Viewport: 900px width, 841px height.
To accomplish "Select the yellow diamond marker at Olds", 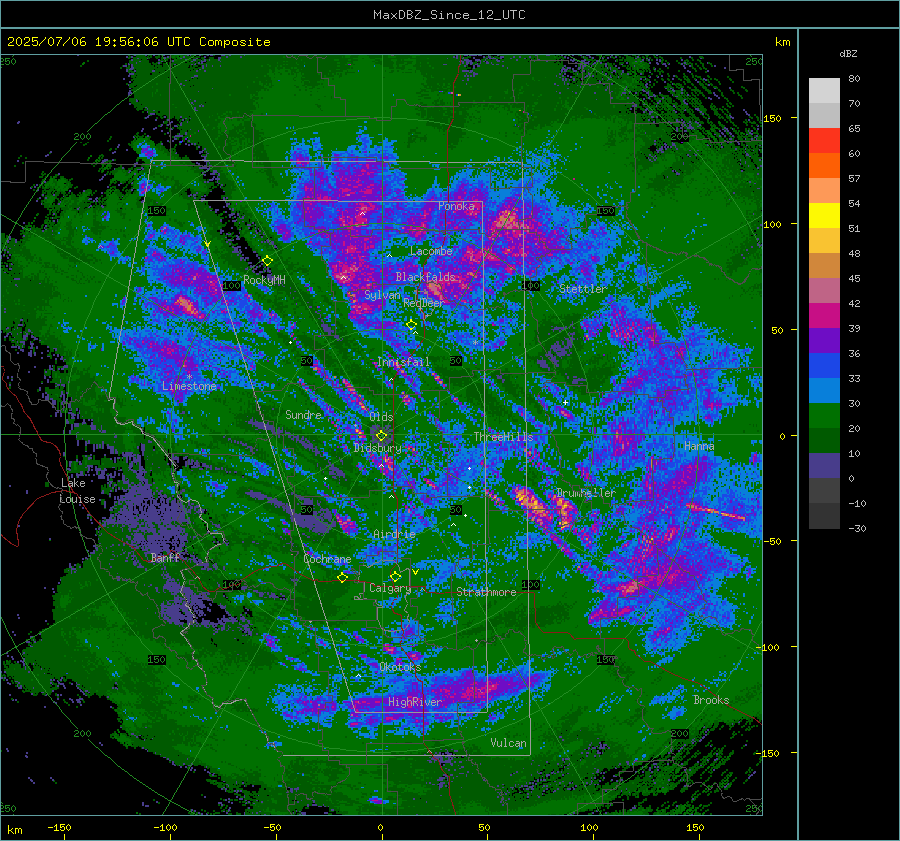I will coord(381,436).
